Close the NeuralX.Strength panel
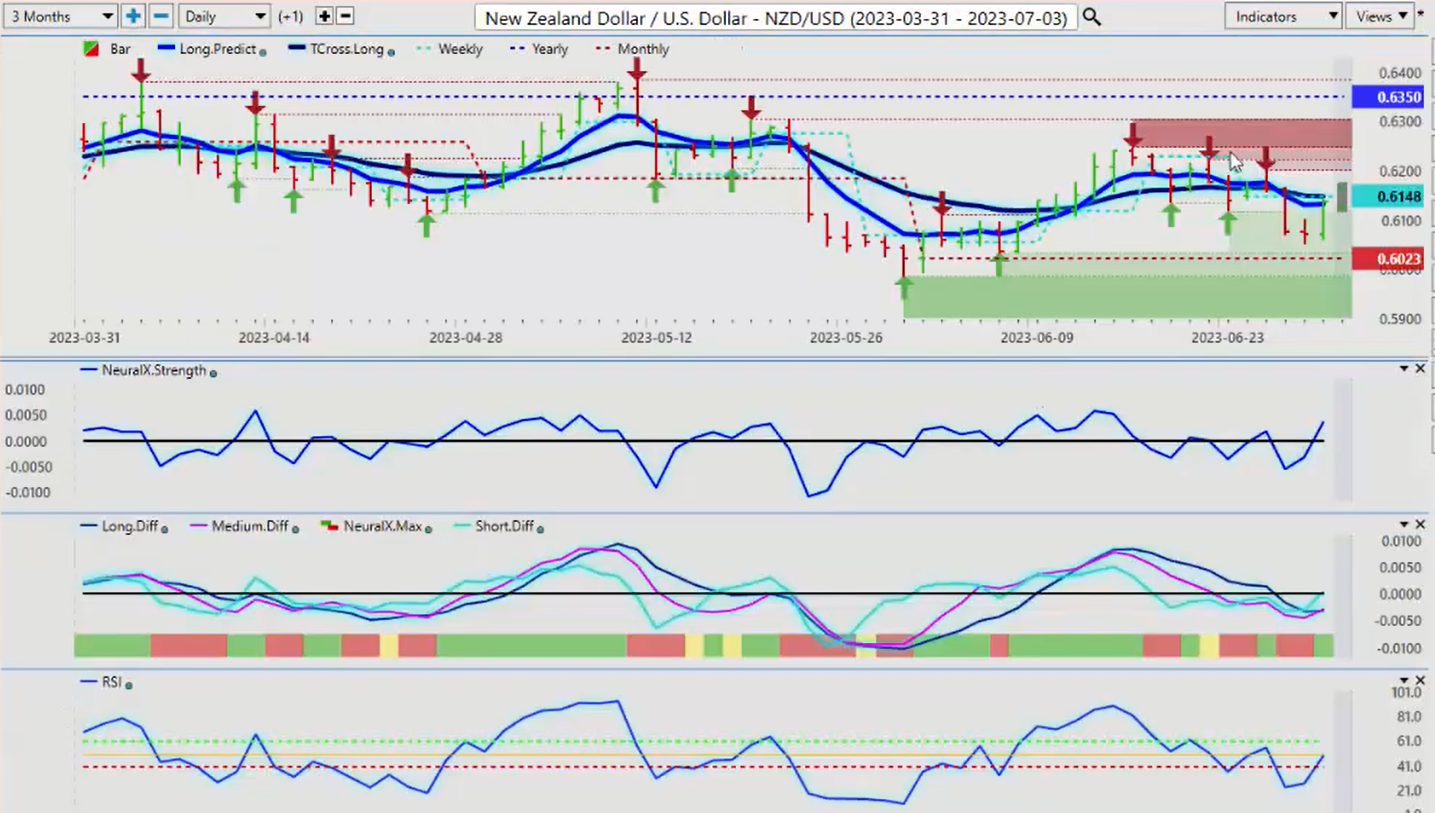This screenshot has height=813, width=1435. [x=1420, y=369]
